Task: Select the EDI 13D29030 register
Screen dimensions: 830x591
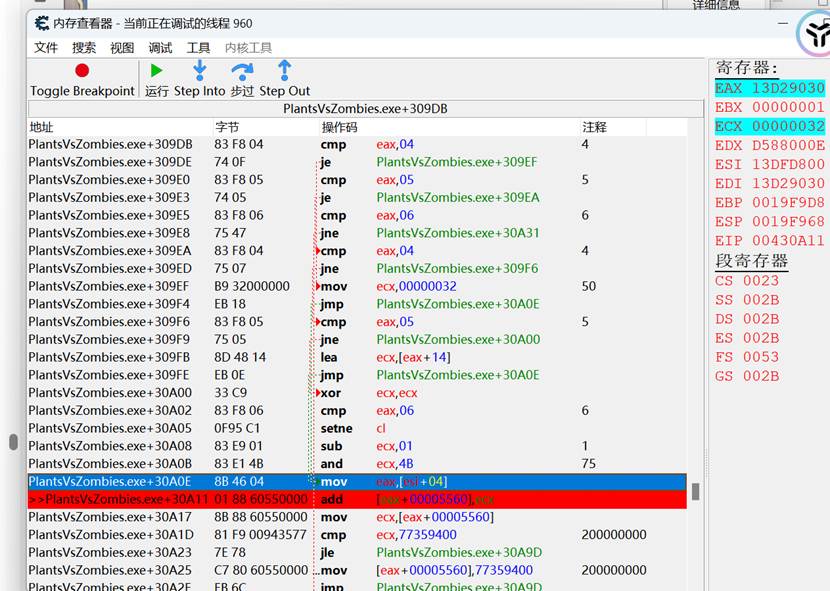Action: 770,183
